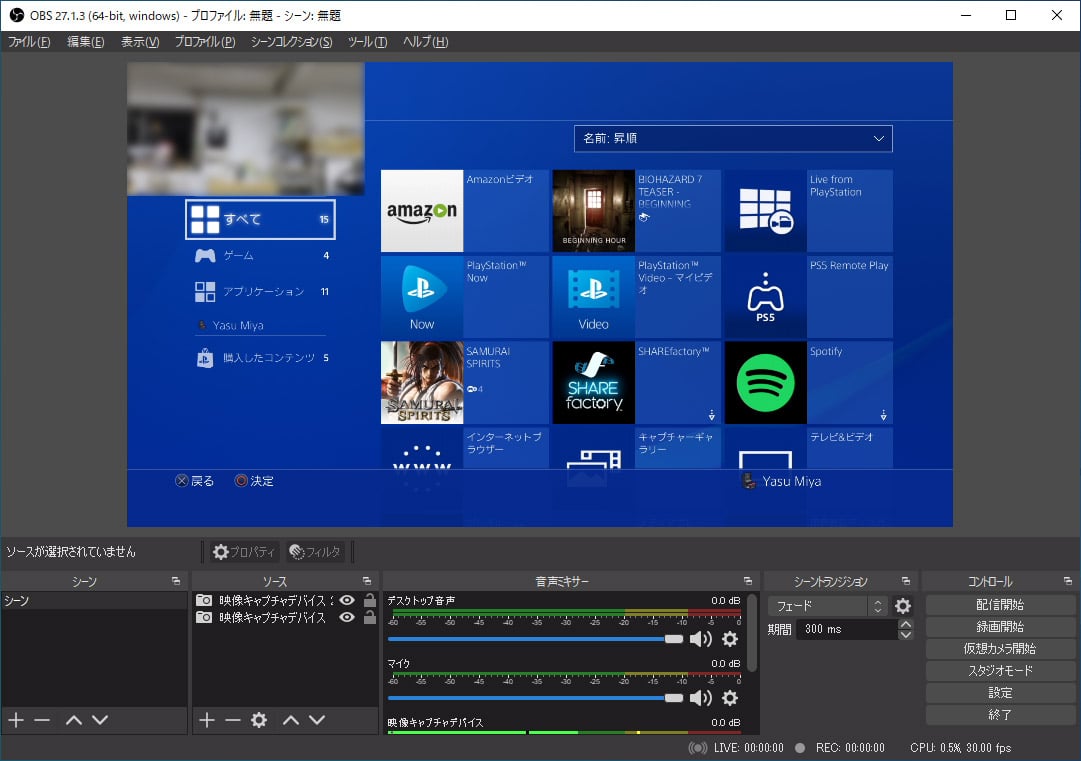The image size is (1081, 761).
Task: Click 購入したコンテンツ entry in preview
Action: point(262,358)
